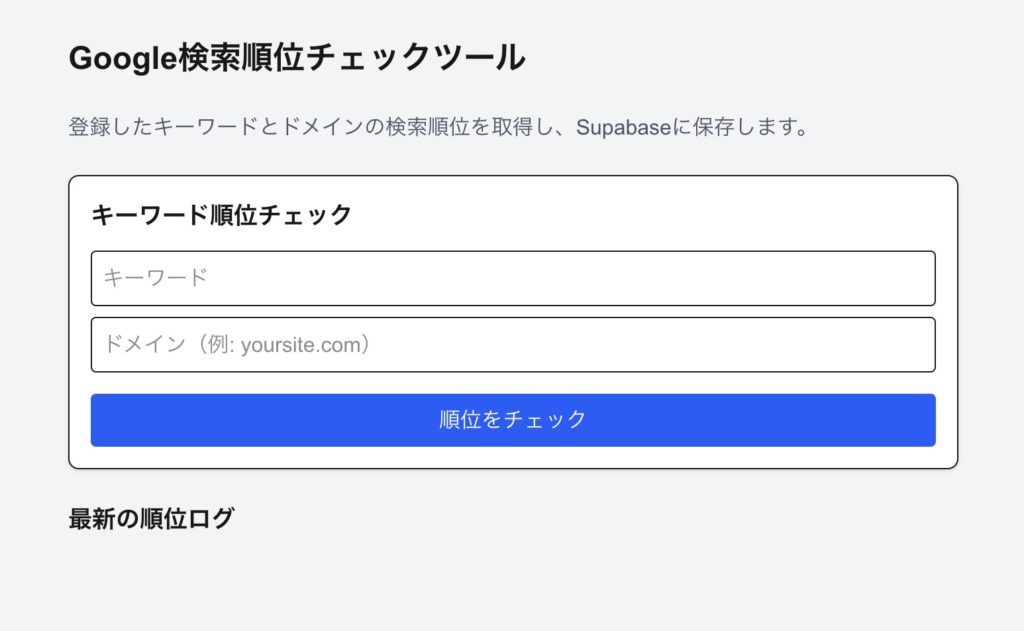The image size is (1024, 631).
Task: Click the description sentence under the title
Action: pyautogui.click(x=438, y=129)
